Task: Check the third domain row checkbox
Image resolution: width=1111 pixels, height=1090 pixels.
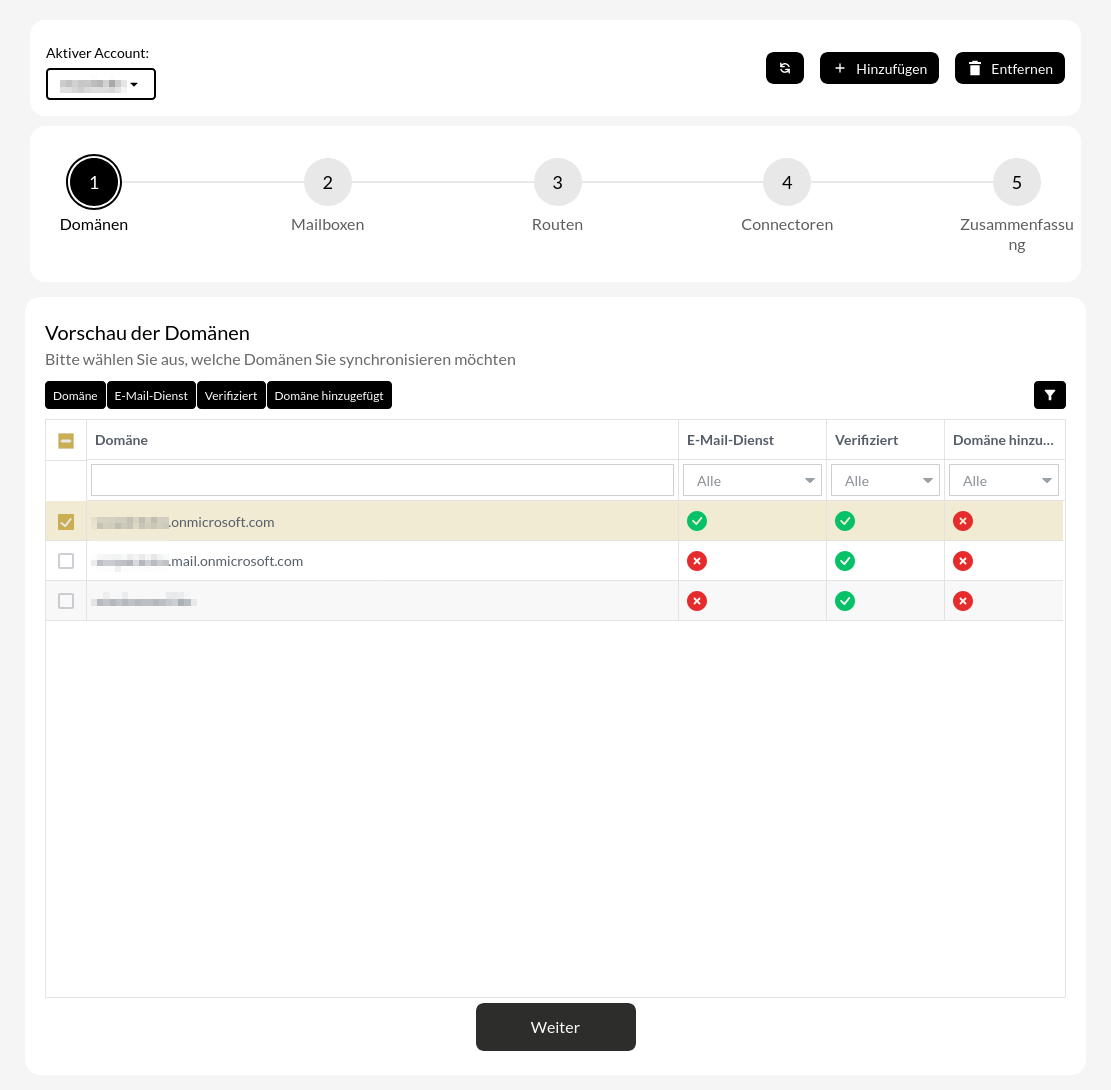Action: coord(66,601)
